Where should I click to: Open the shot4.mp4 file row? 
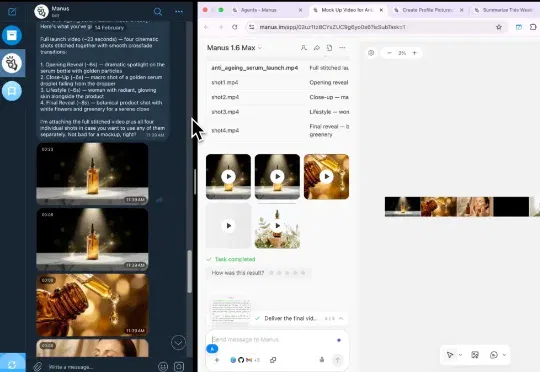pyautogui.click(x=278, y=131)
